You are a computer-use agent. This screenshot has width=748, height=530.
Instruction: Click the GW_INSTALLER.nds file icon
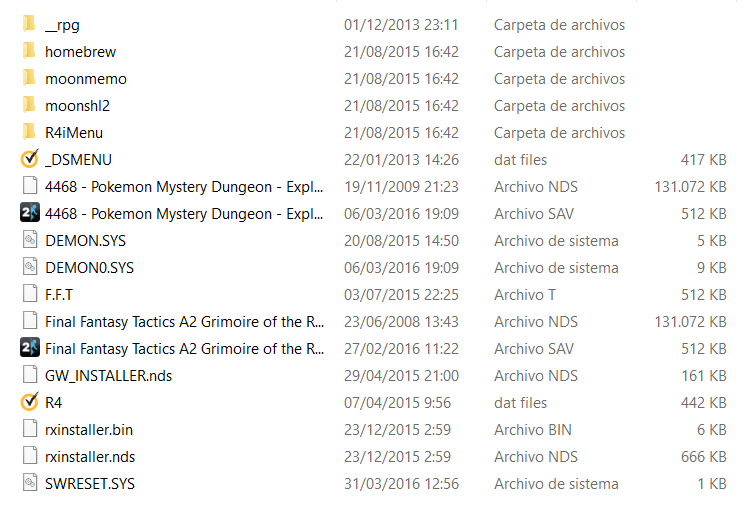coord(29,375)
